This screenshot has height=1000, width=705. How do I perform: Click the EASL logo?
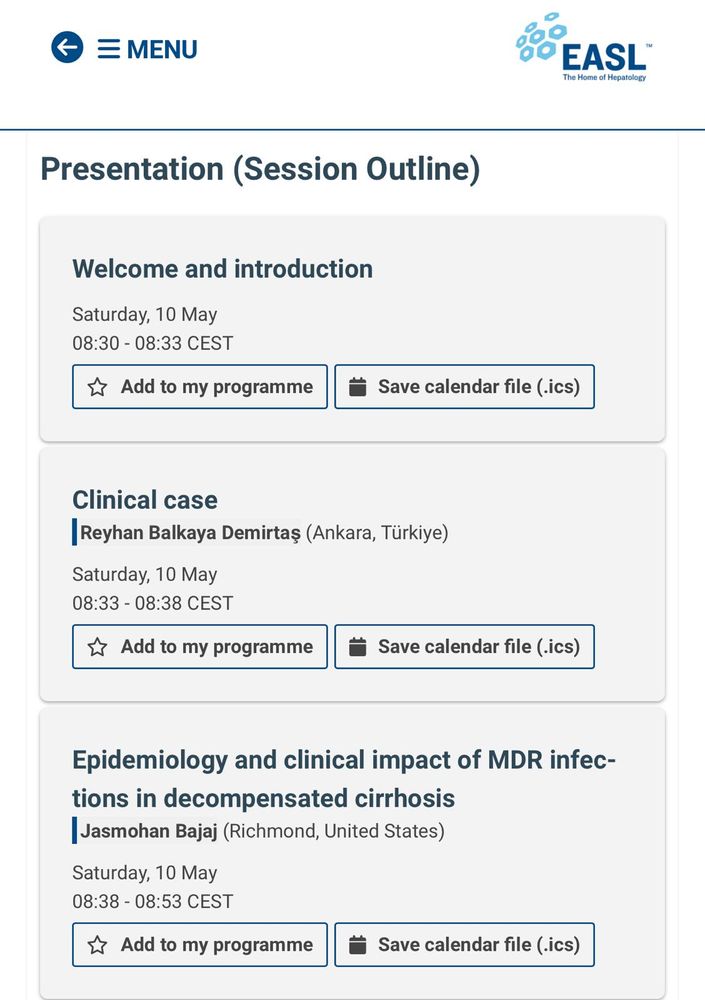(x=584, y=47)
